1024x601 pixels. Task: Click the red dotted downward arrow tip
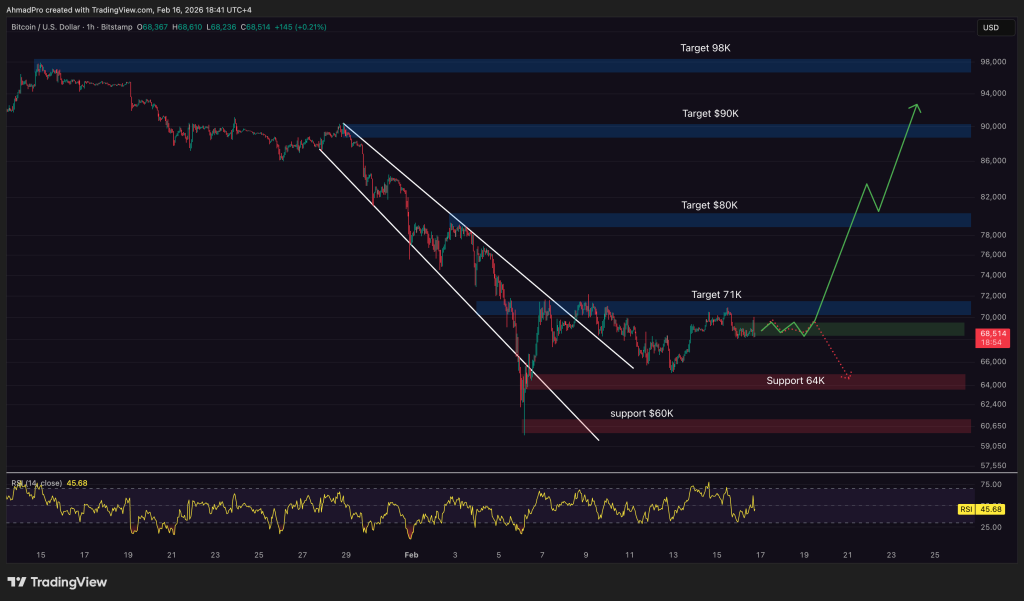tap(848, 378)
